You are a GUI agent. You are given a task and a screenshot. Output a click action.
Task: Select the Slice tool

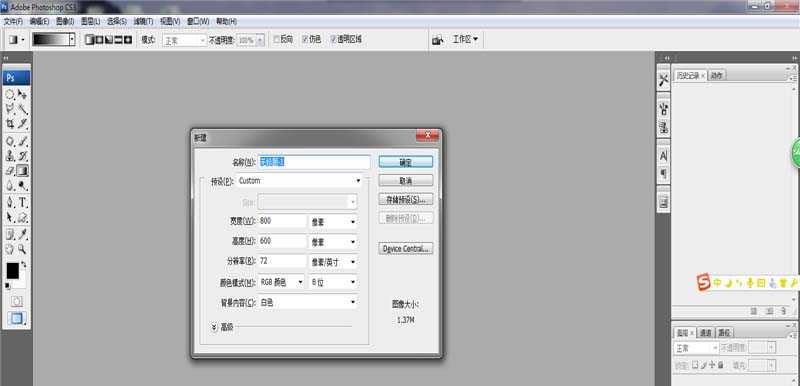click(x=22, y=124)
